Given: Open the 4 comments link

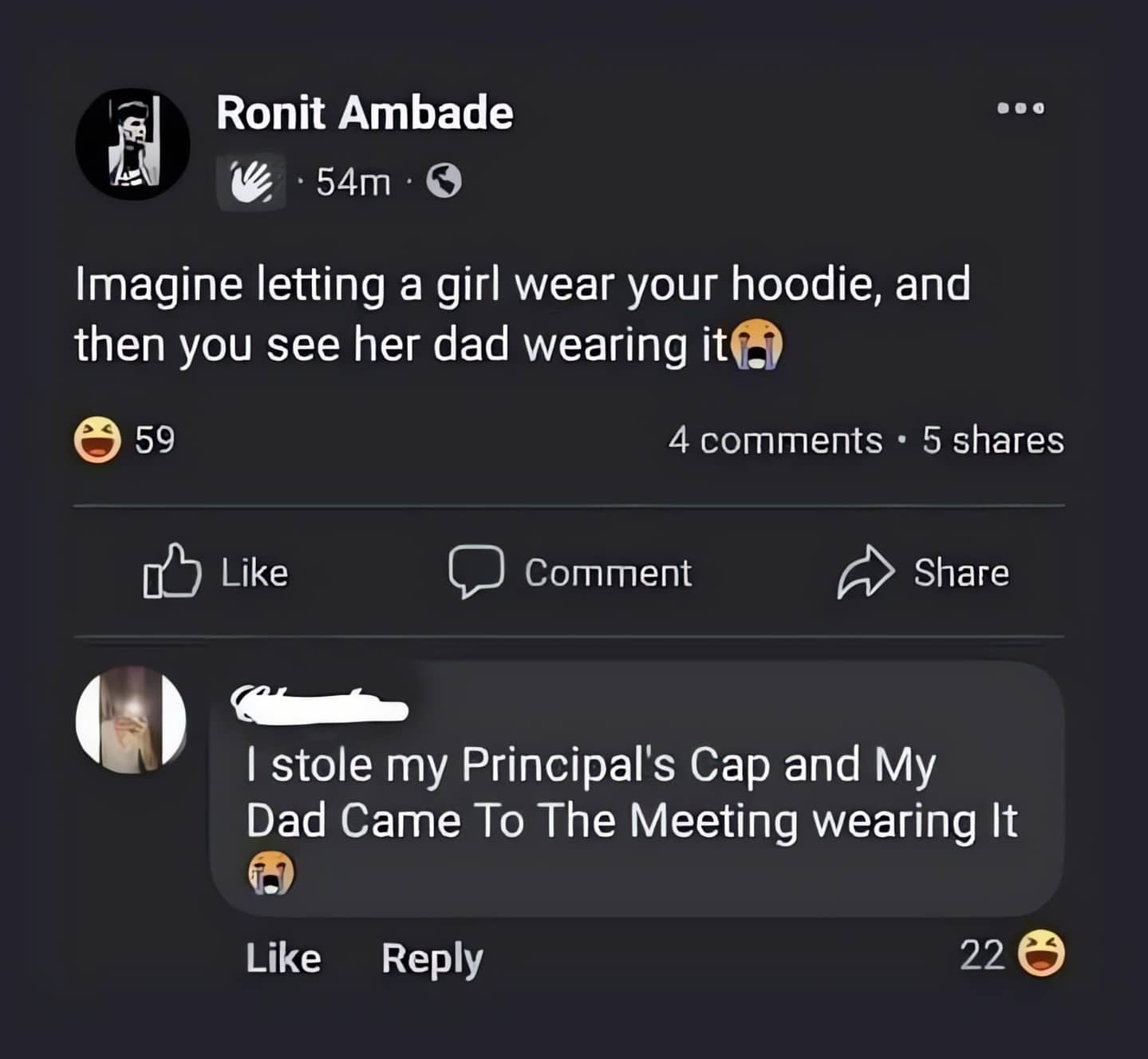Looking at the screenshot, I should [x=775, y=441].
